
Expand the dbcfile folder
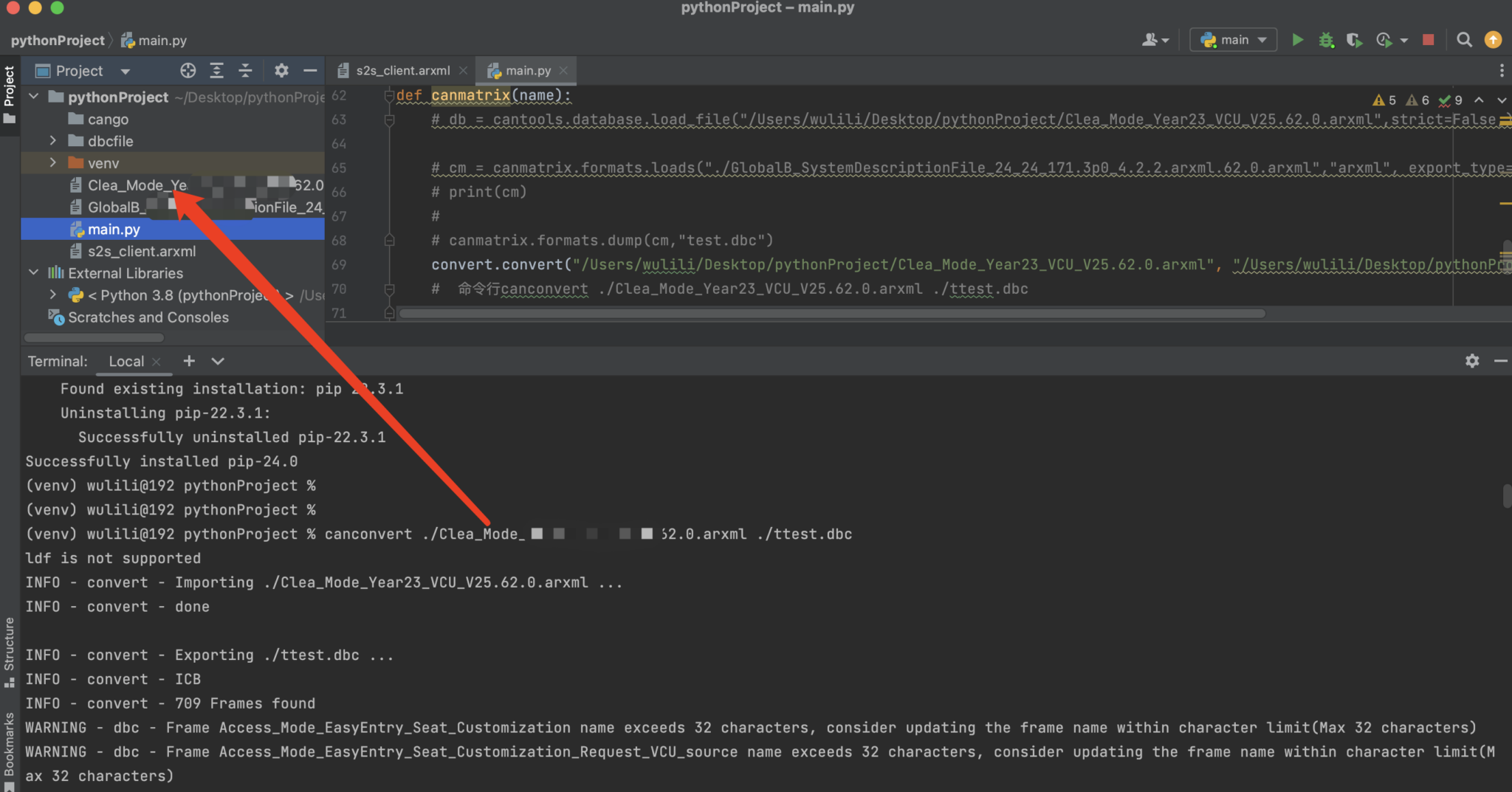pyautogui.click(x=52, y=141)
